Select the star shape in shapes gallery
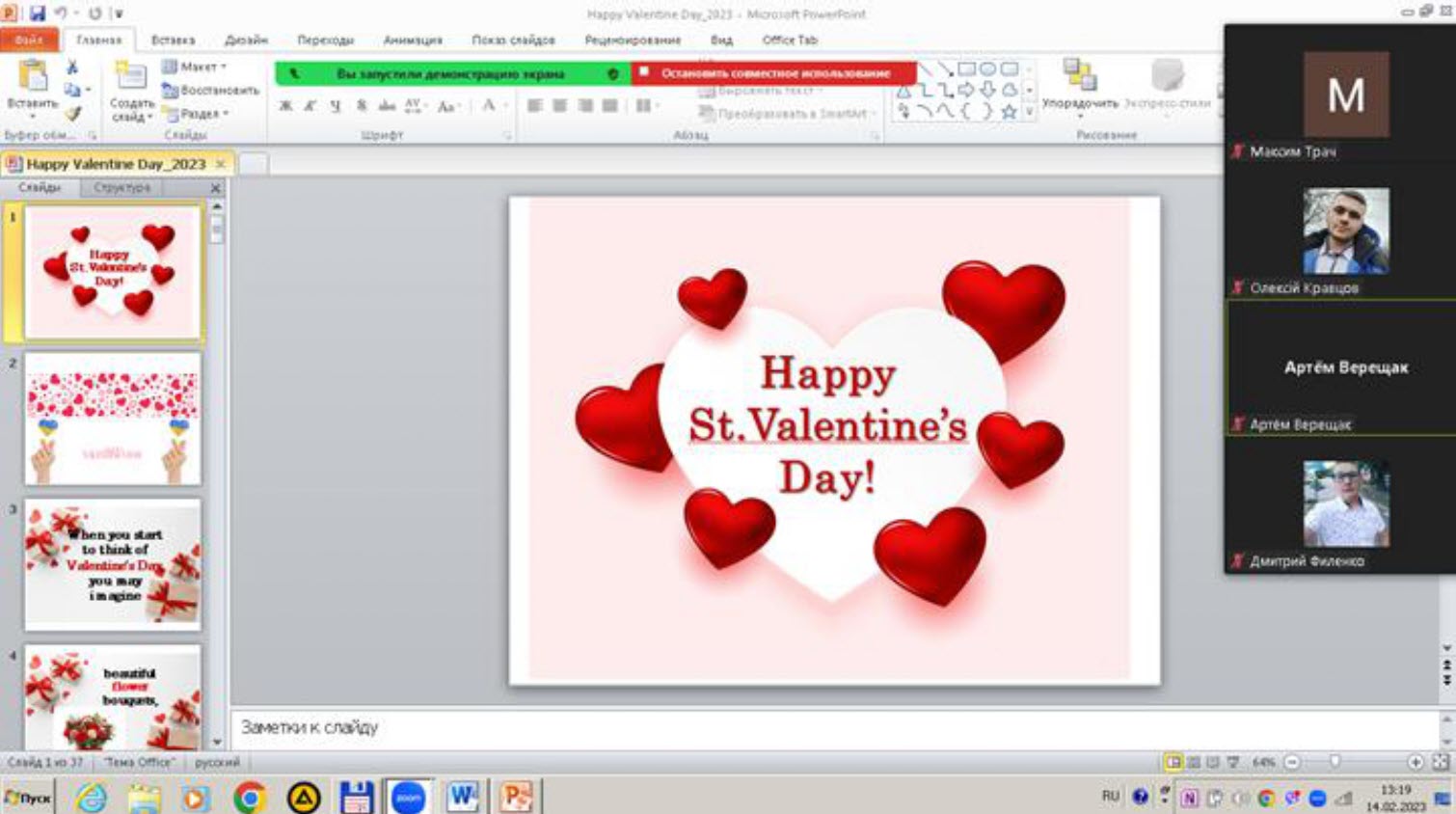Image resolution: width=1456 pixels, height=814 pixels. [x=1009, y=112]
